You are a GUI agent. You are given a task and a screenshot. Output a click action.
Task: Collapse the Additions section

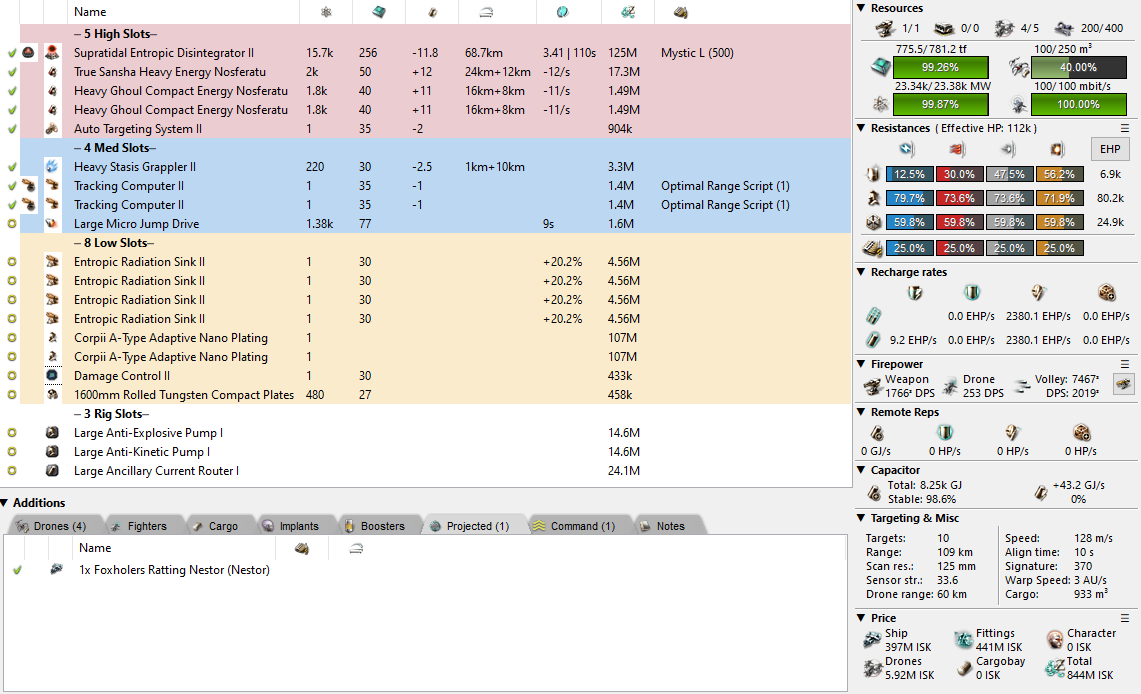point(6,503)
